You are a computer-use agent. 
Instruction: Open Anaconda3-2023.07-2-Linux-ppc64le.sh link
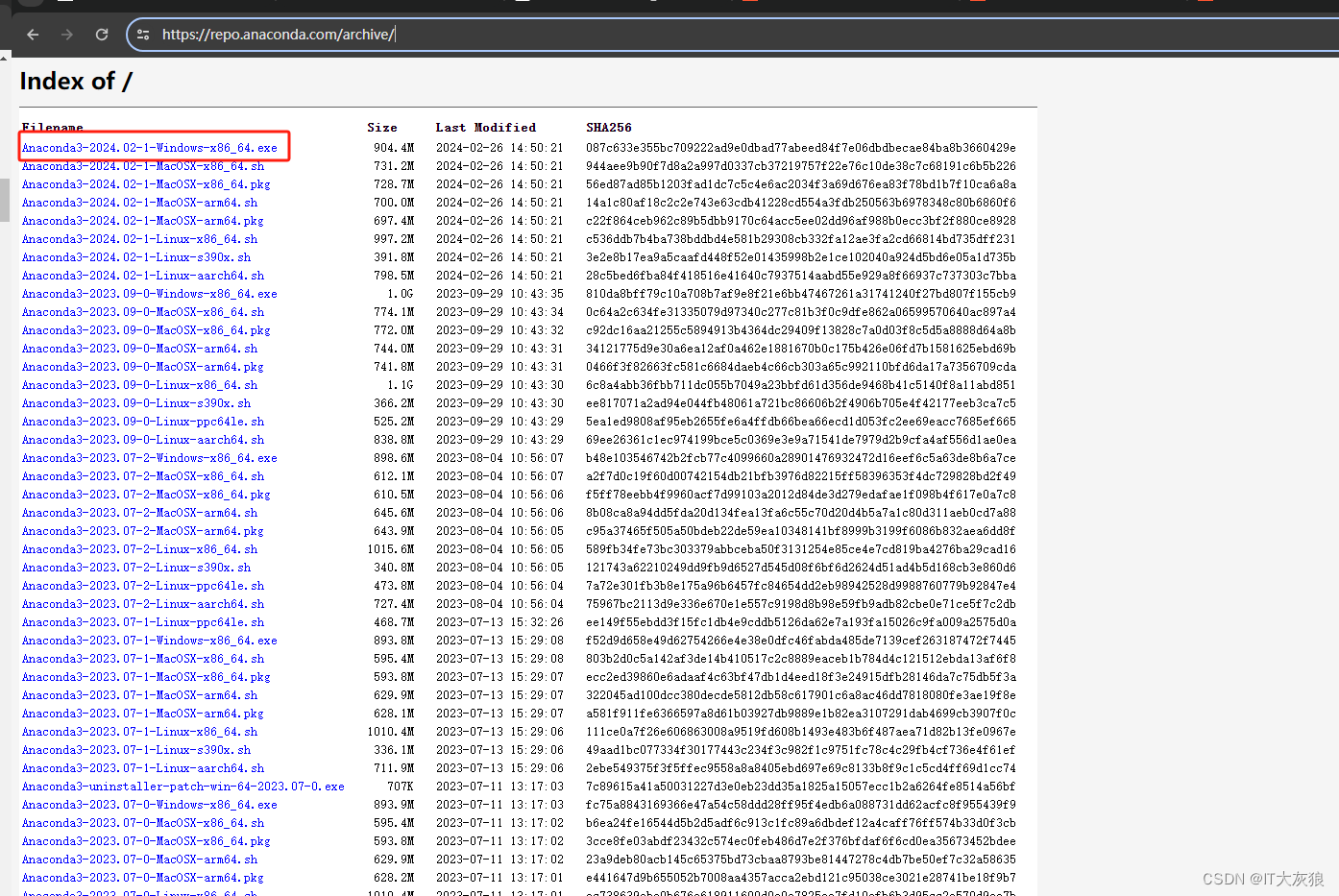(143, 586)
